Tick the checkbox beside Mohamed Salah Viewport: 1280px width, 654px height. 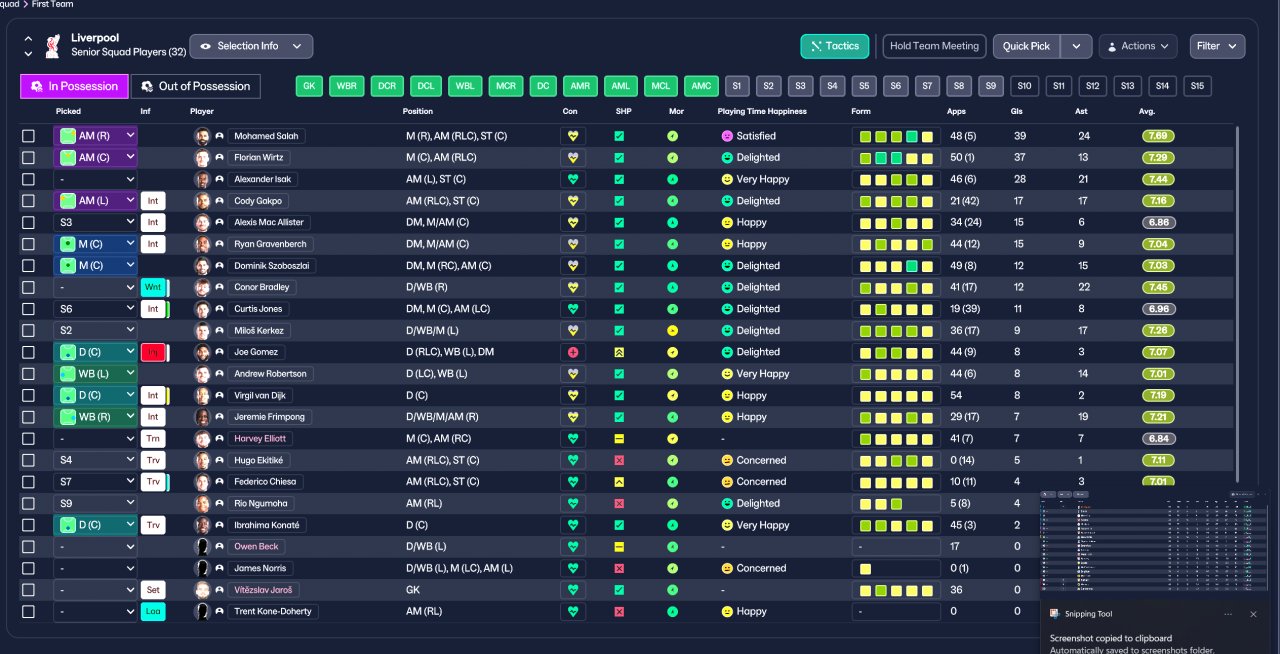pyautogui.click(x=28, y=136)
